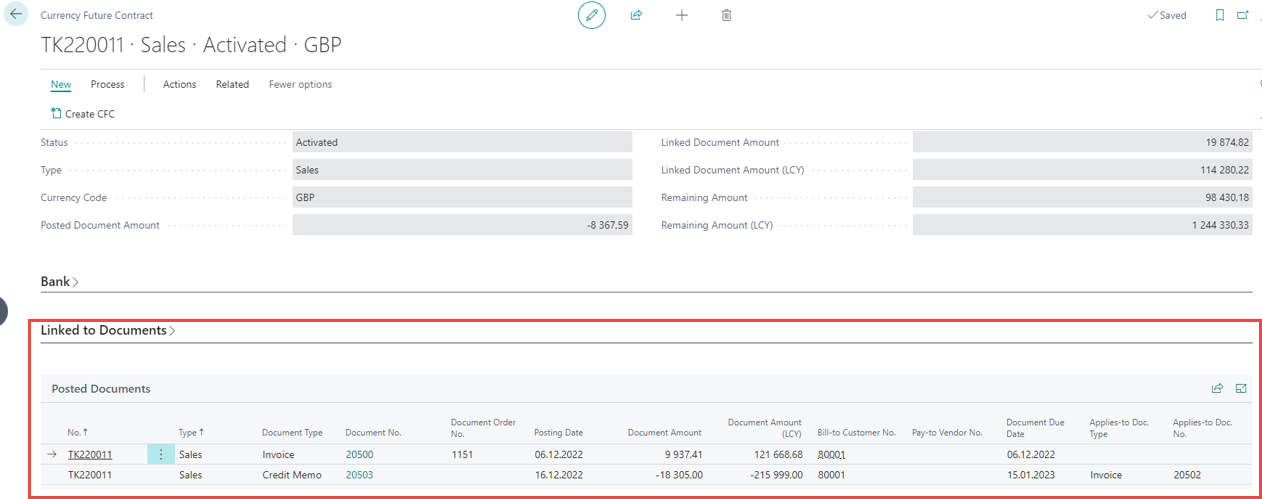
Task: Expand Posted Documents to full view
Action: 1241,389
